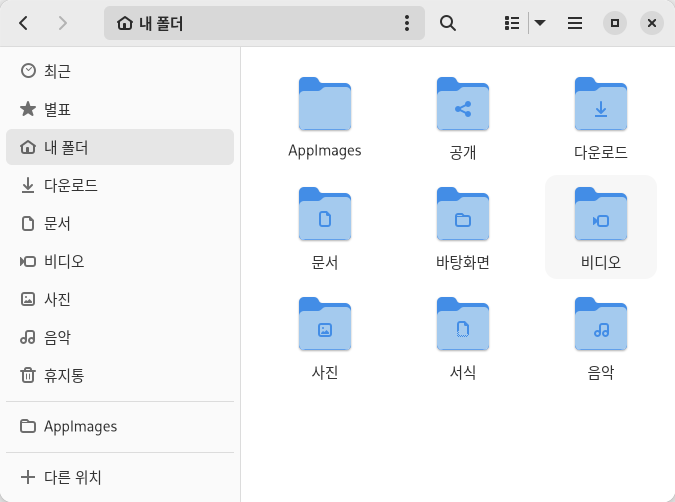Open 비디오 in the sidebar

[120, 261]
